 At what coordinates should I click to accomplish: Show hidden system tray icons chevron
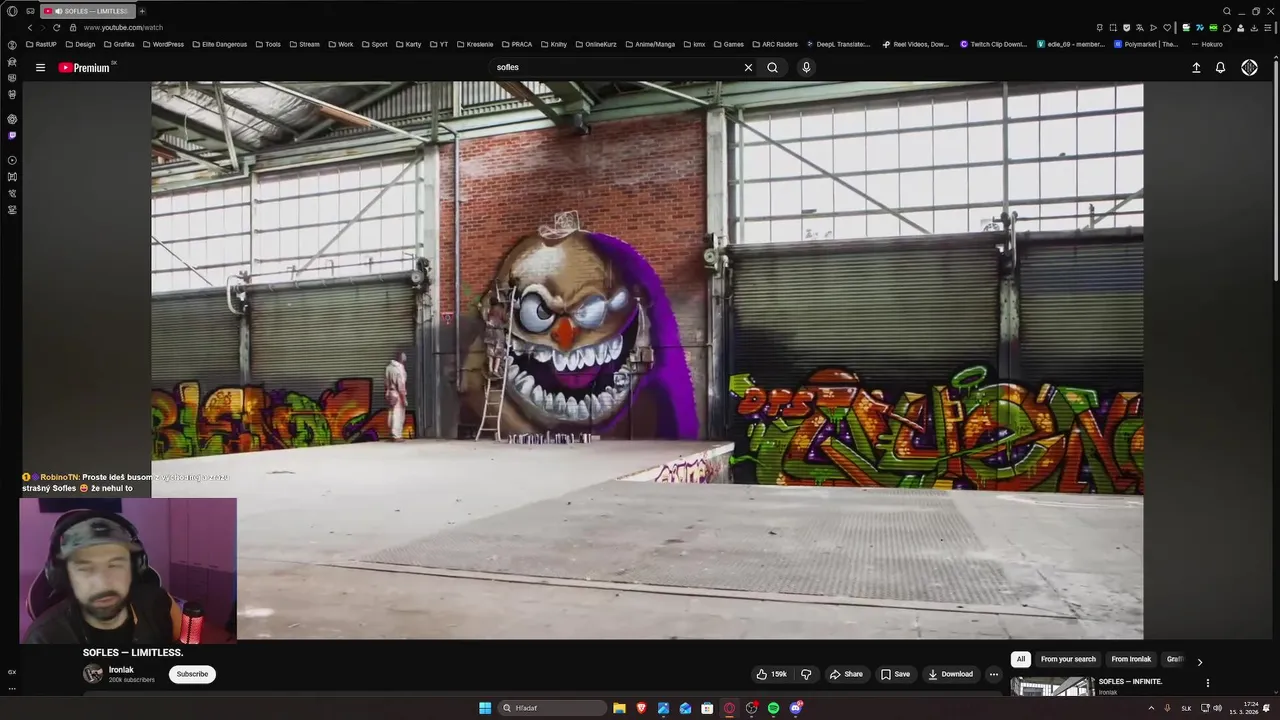[1151, 708]
